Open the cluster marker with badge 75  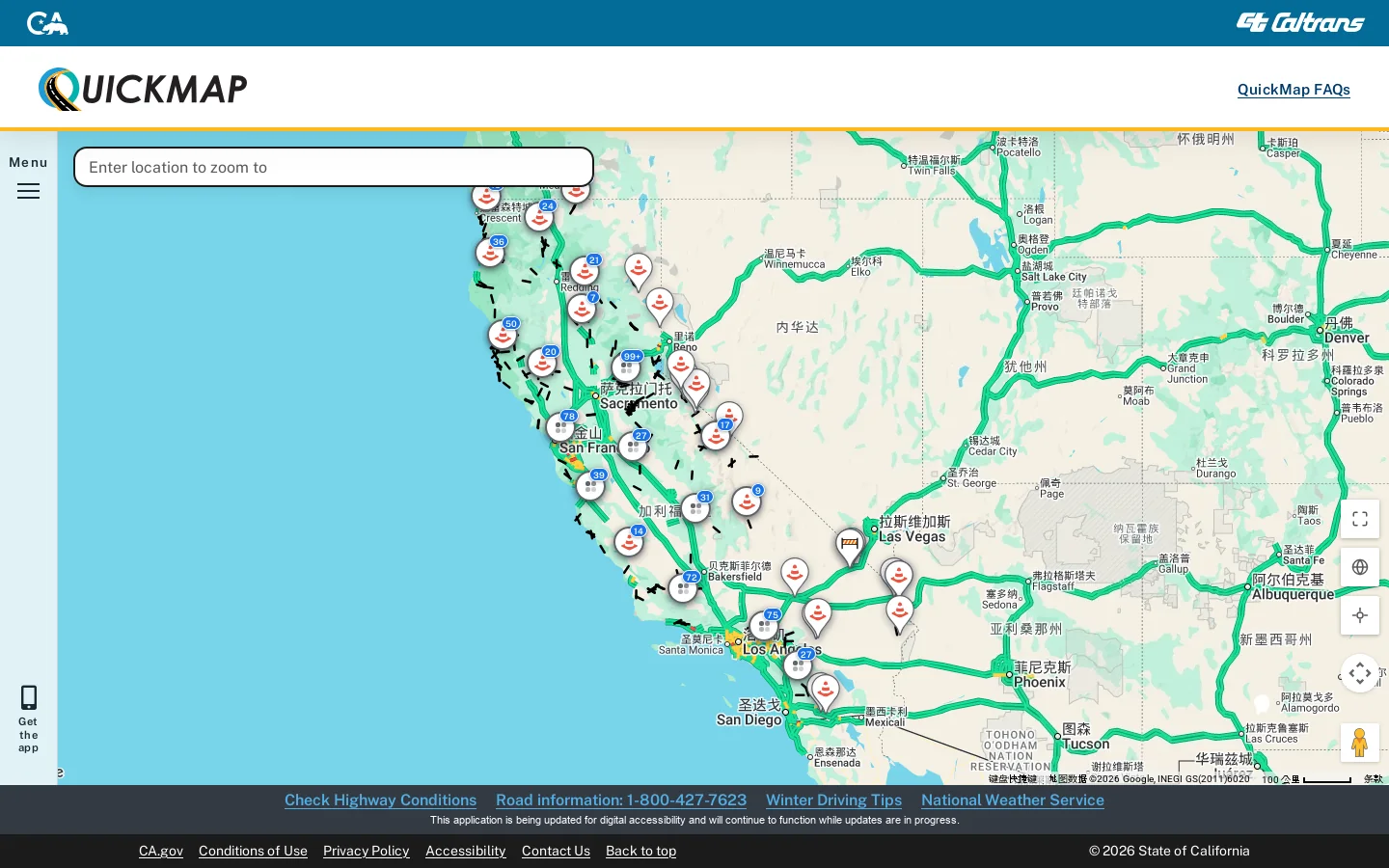[x=765, y=626]
